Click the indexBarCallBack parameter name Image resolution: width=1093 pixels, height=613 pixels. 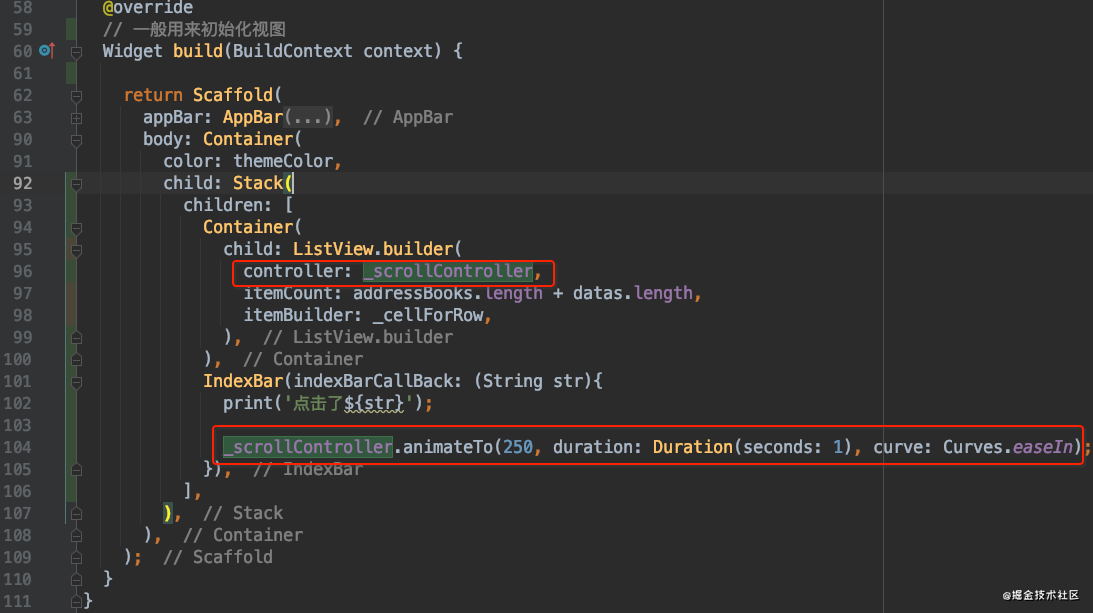tap(373, 381)
